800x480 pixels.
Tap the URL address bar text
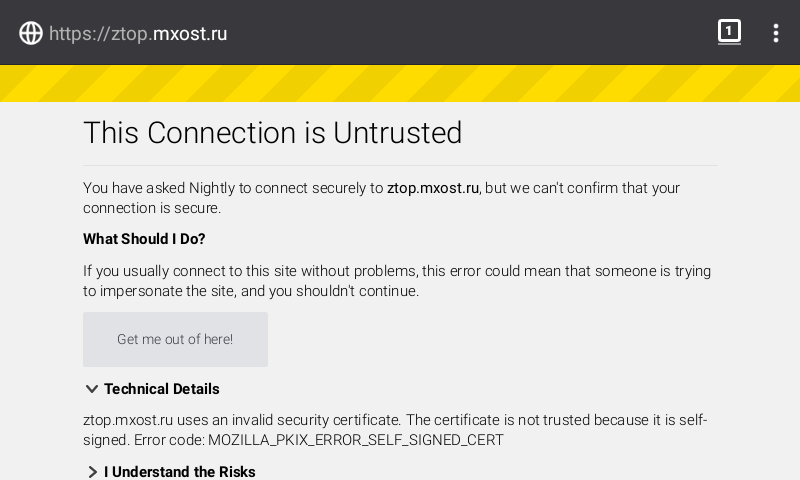coord(138,33)
